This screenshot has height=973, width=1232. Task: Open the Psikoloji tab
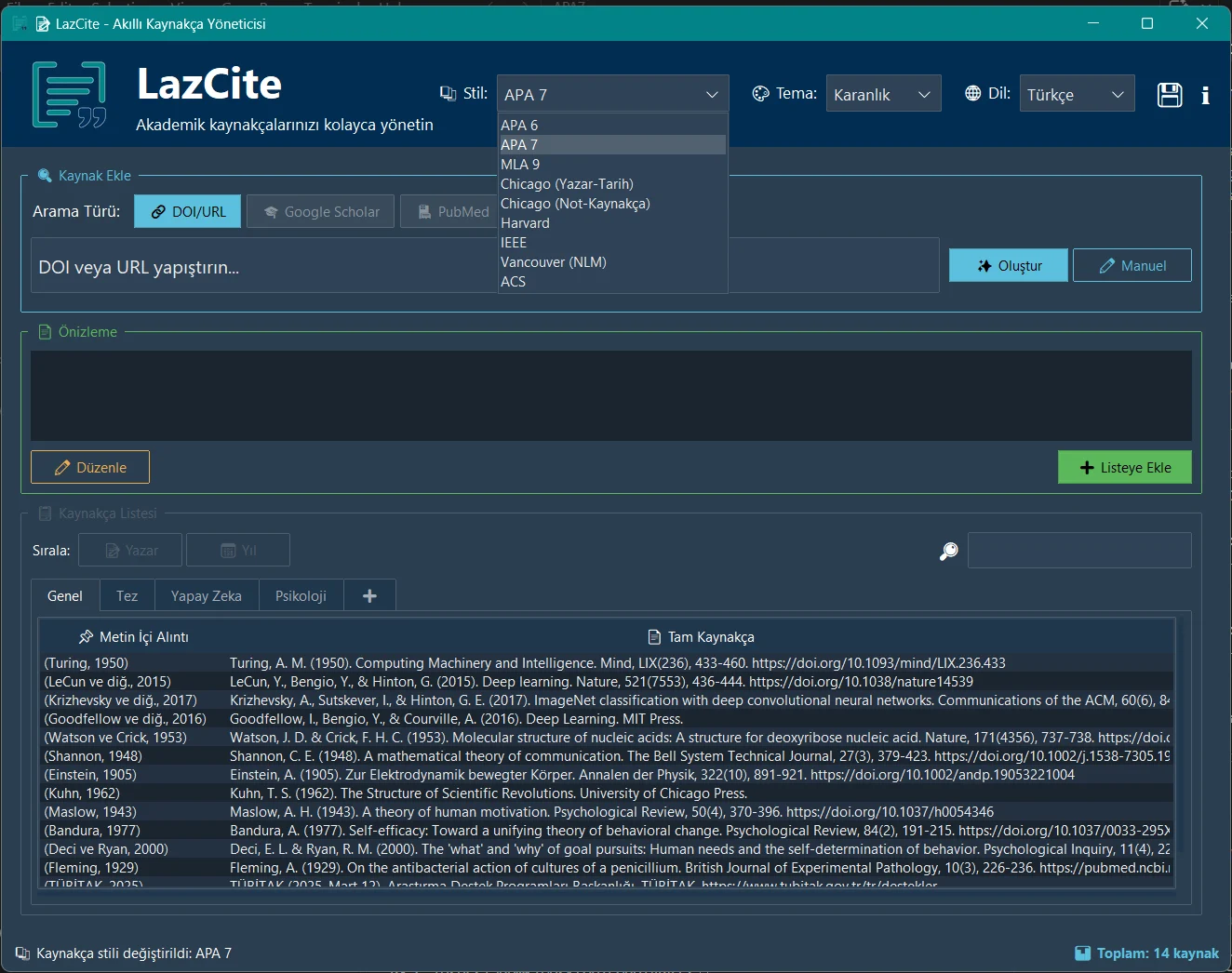pos(301,595)
